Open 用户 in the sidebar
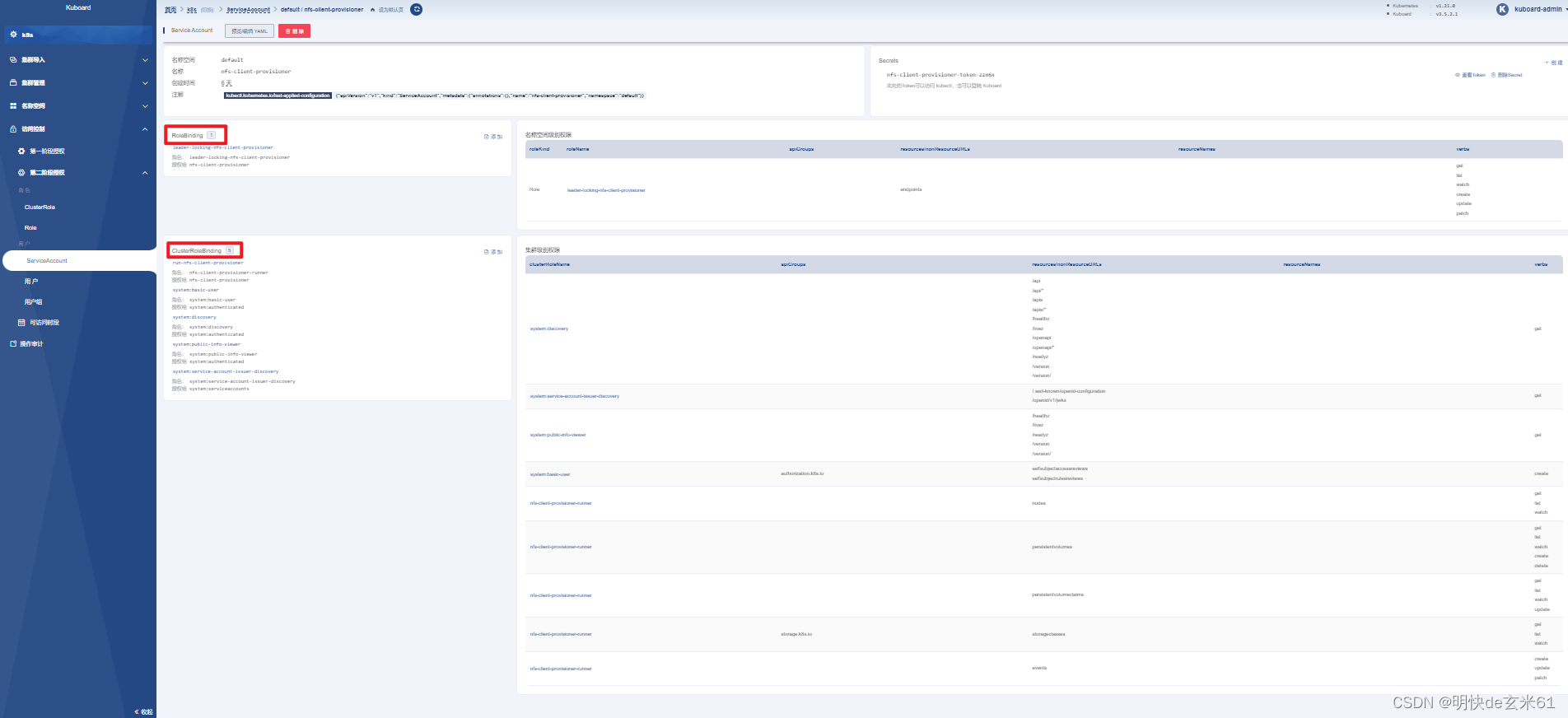1568x718 pixels. coord(31,282)
